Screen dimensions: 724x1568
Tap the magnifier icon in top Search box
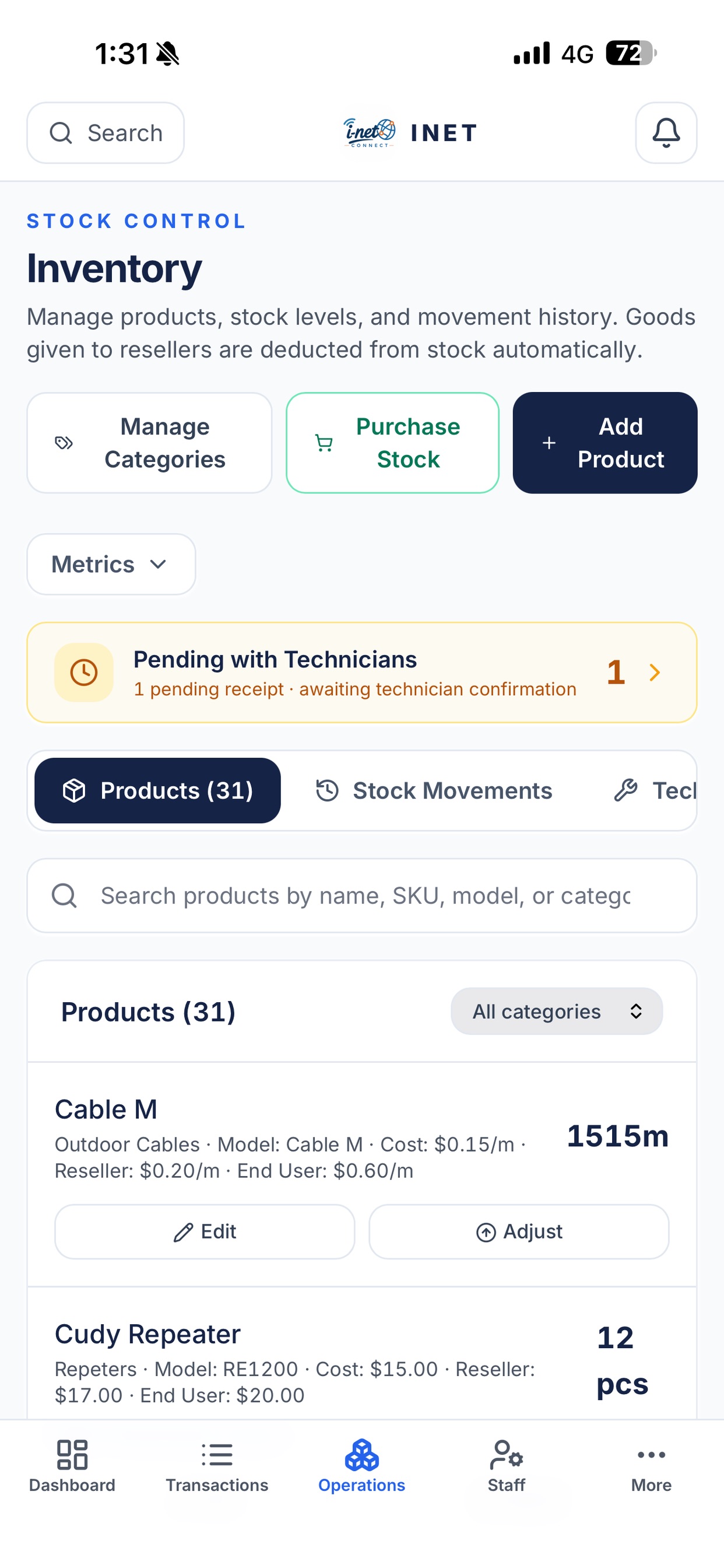(x=61, y=132)
